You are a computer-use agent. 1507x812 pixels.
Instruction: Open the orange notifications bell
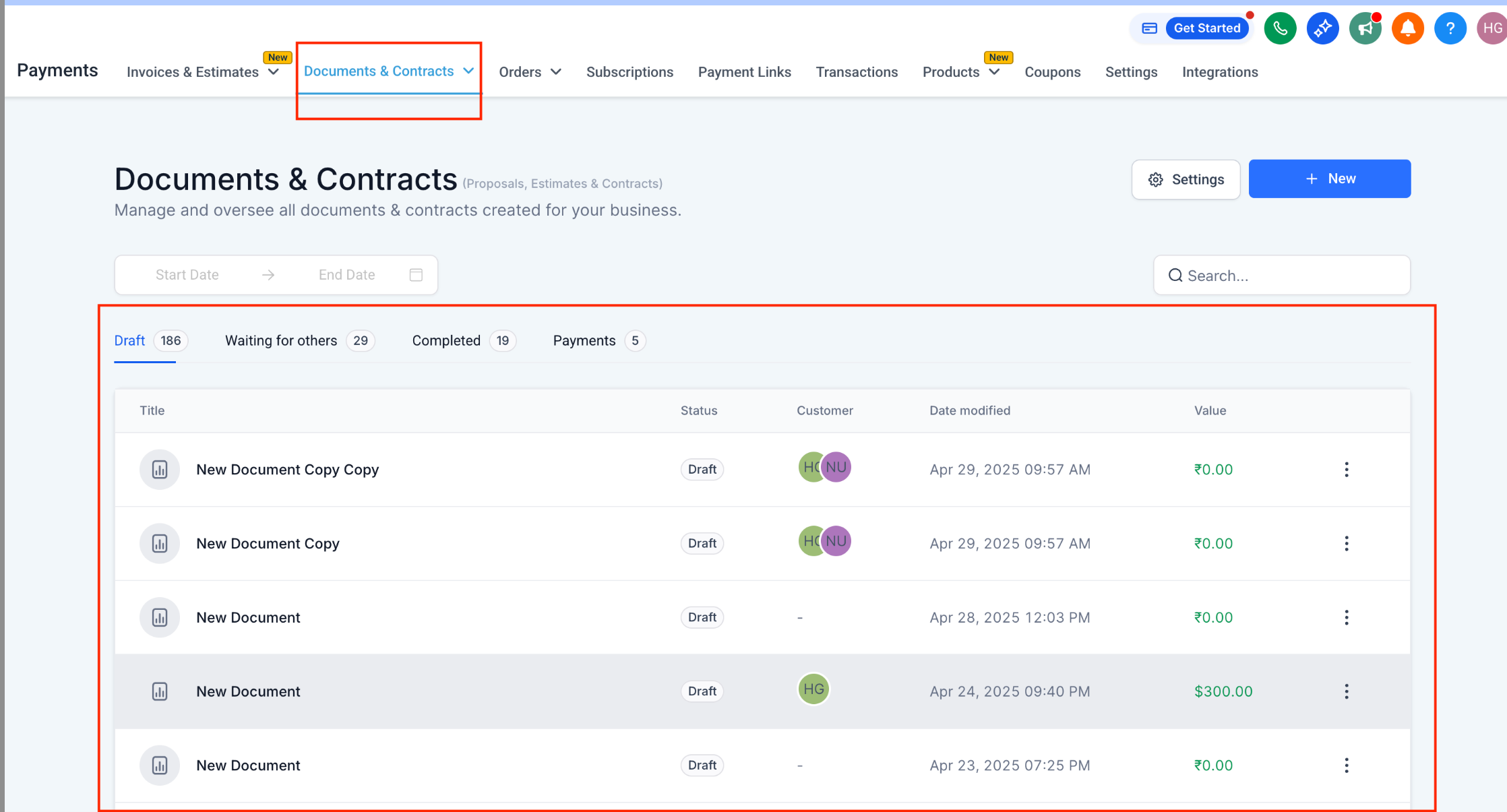pyautogui.click(x=1408, y=28)
